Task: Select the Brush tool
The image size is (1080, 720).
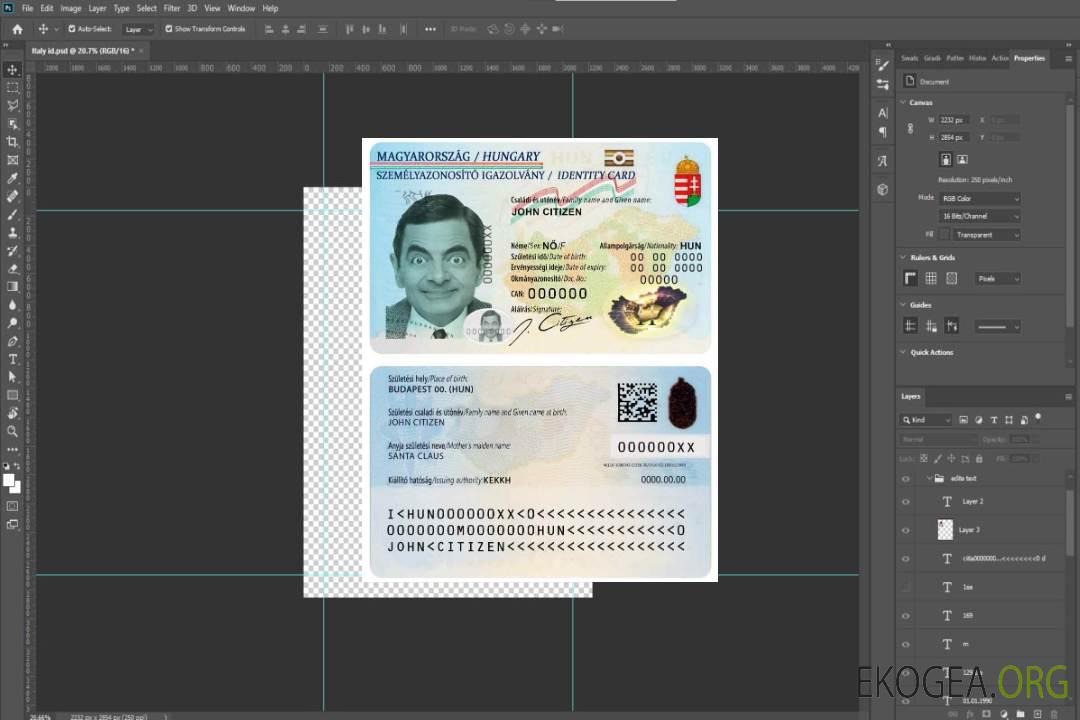Action: tap(12, 214)
